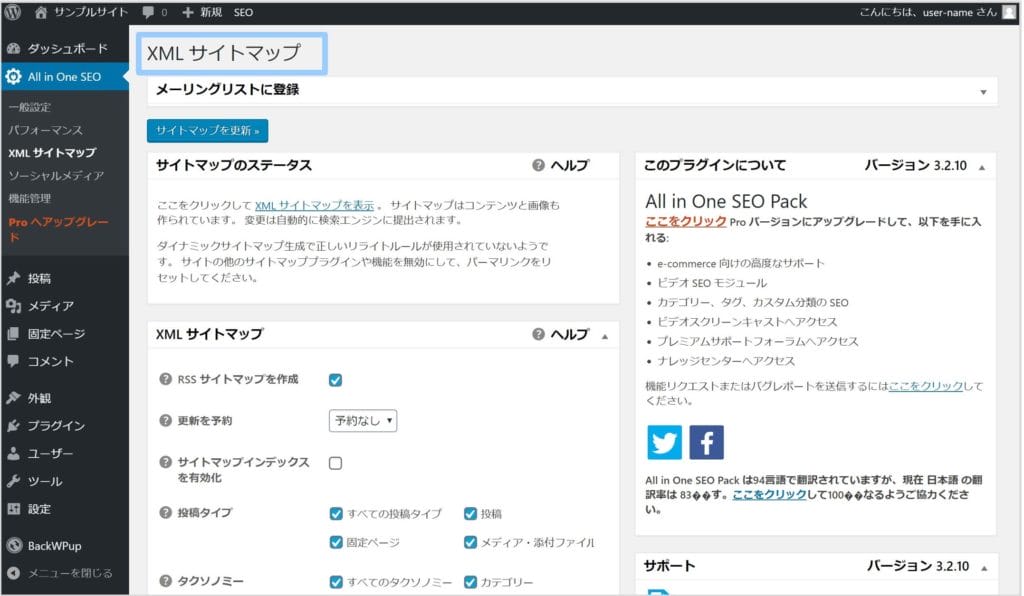Open the WordPress logo menu

12,12
